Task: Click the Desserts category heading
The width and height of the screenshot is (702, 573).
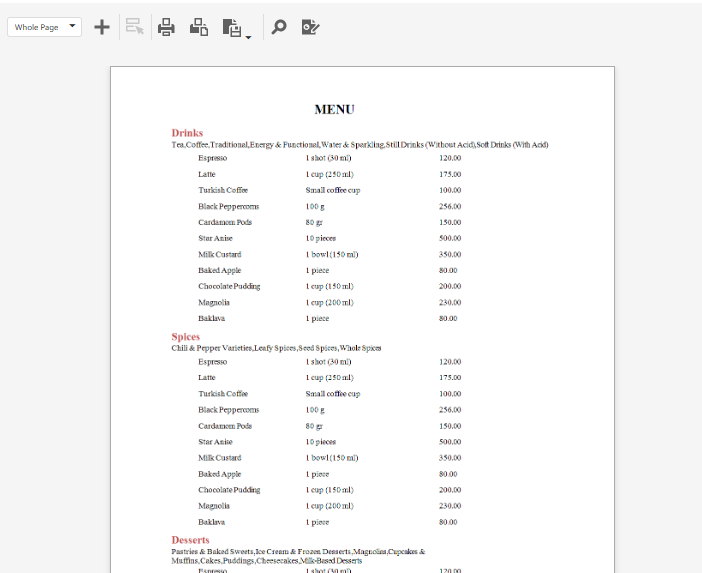Action: 190,540
